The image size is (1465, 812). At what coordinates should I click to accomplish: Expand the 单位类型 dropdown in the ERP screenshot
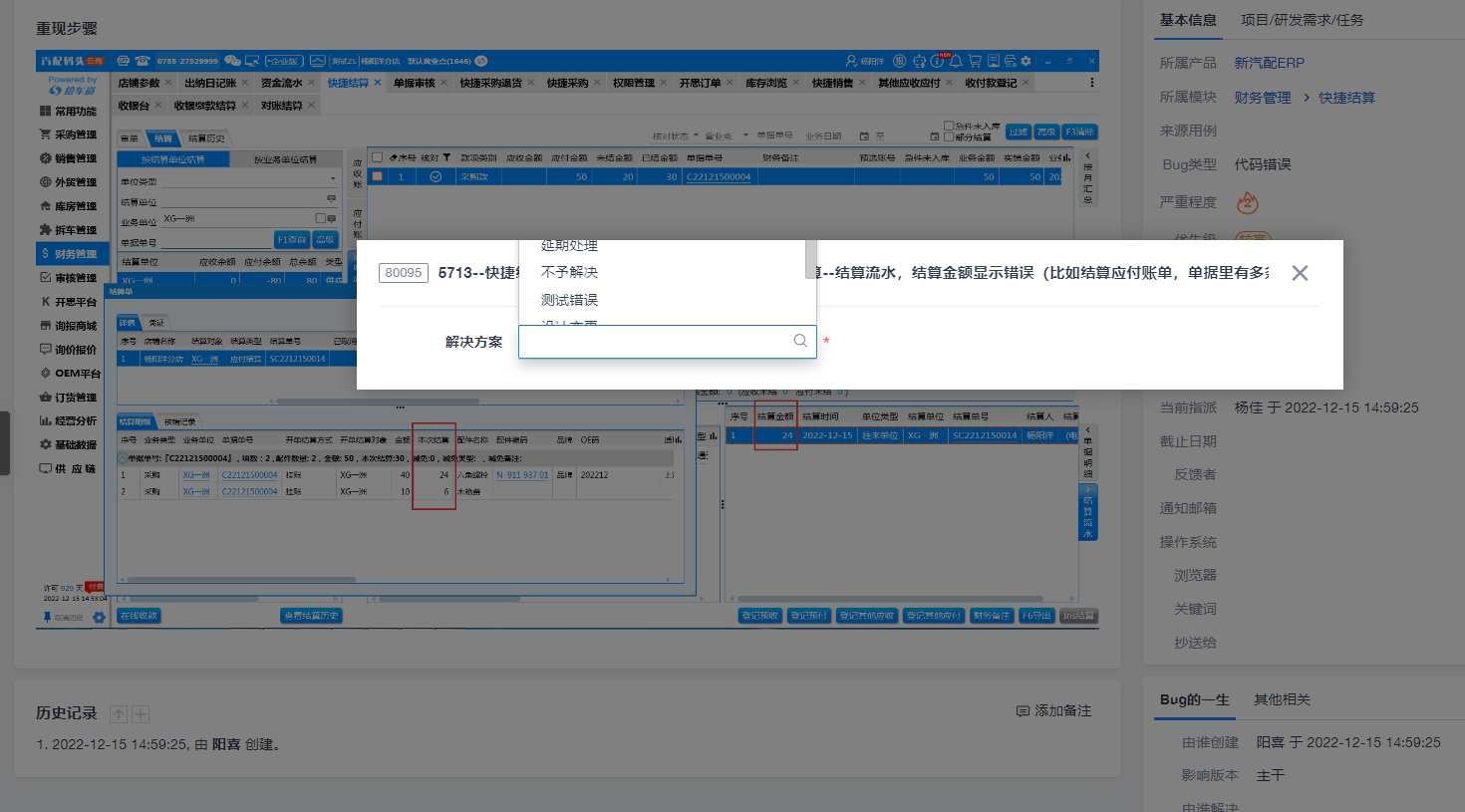click(333, 179)
